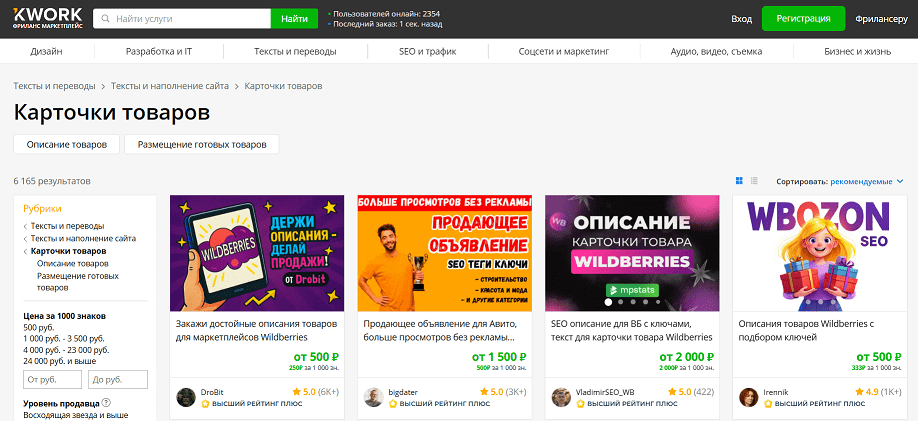Focus the Найти услуги search field
Viewport: 918px width, 421px height.
[x=182, y=19]
